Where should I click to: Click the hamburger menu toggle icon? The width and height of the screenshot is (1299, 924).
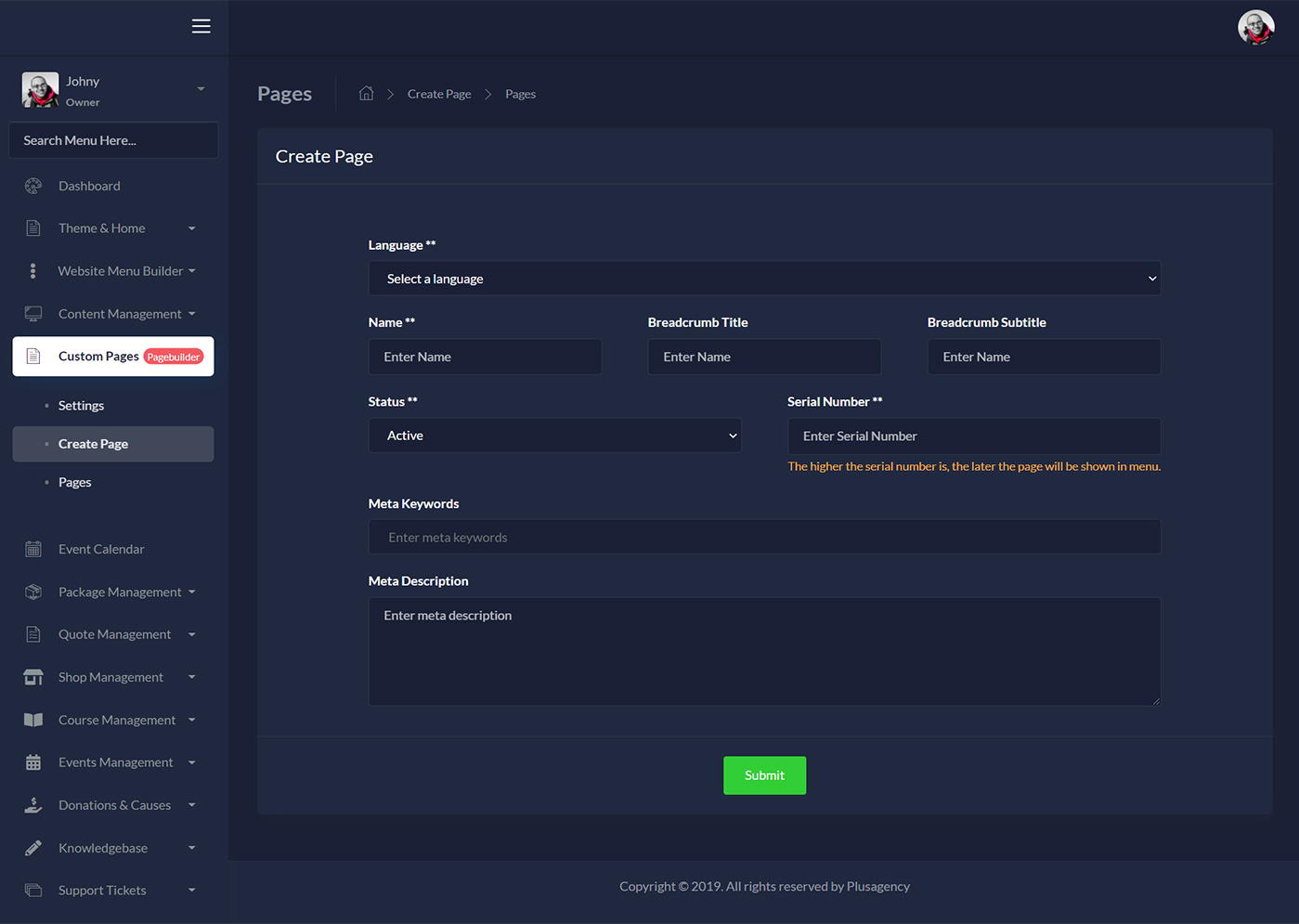201,26
